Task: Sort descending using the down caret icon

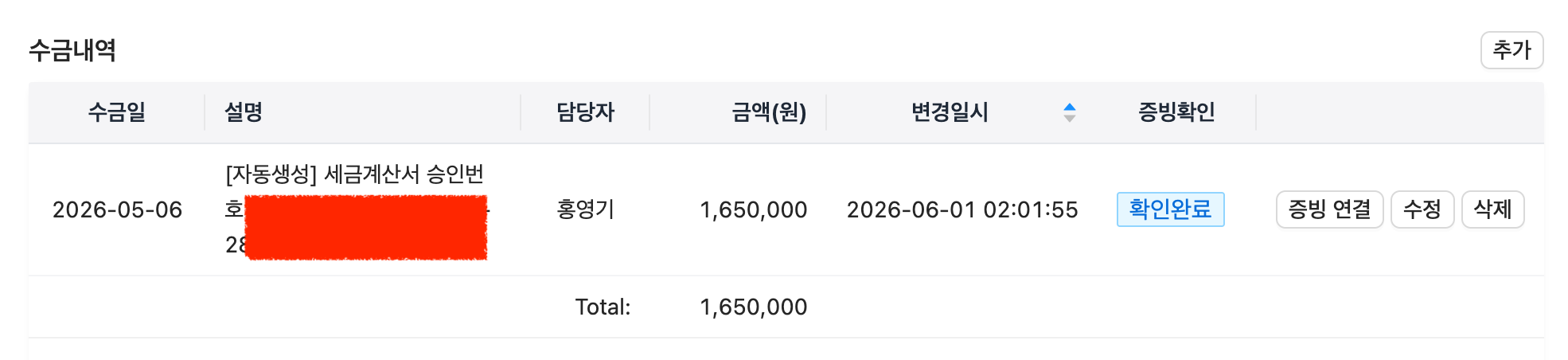Action: [x=1070, y=118]
